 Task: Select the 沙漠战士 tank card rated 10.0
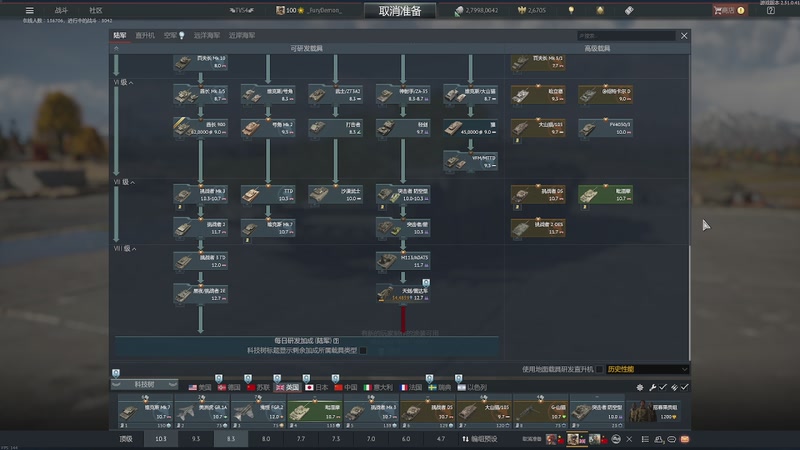pos(335,194)
